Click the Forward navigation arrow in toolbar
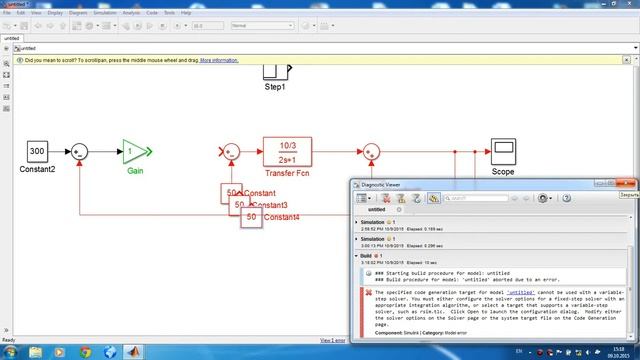 pyautogui.click(x=50, y=26)
